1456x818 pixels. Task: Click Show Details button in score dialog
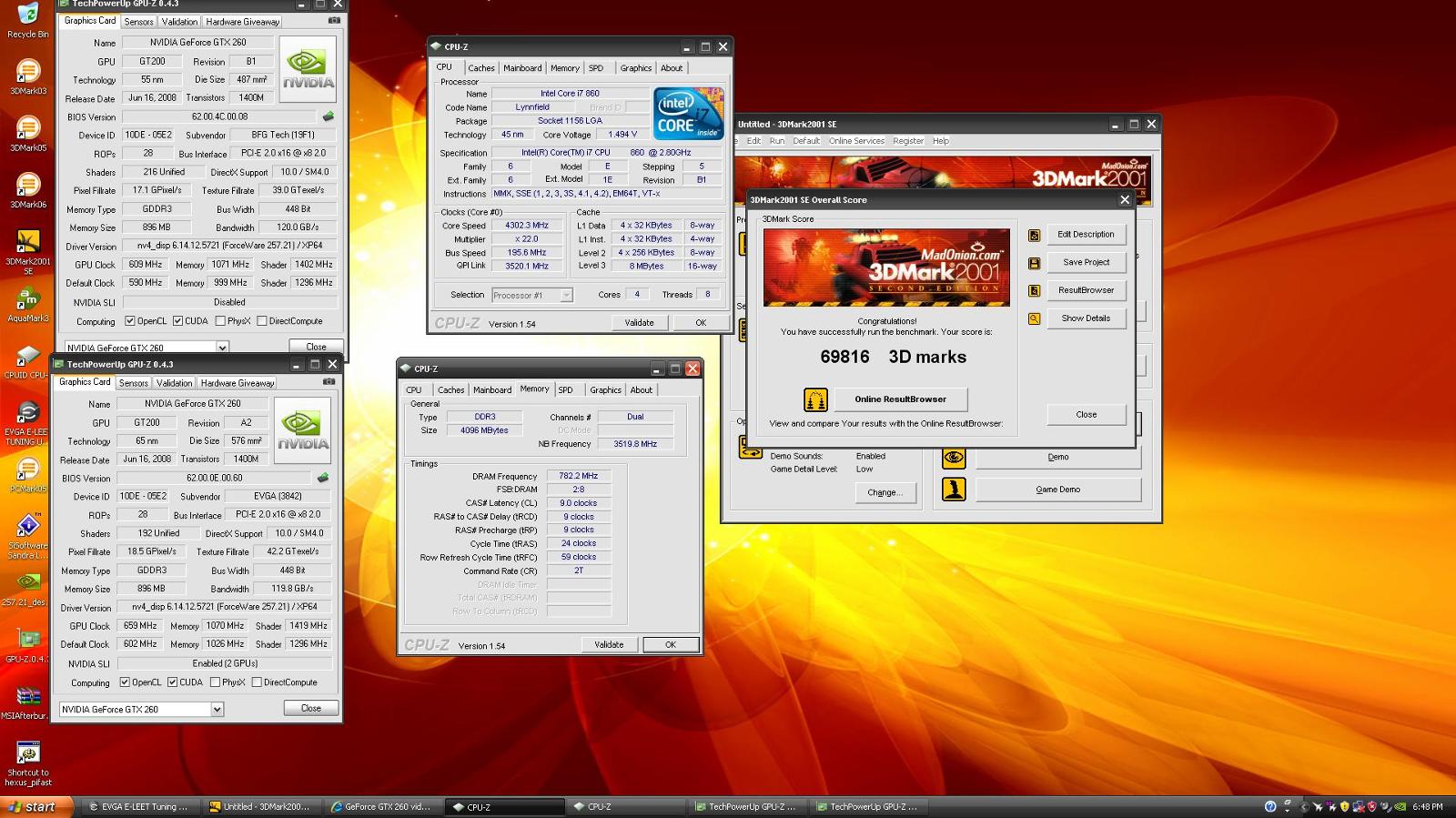pyautogui.click(x=1086, y=318)
